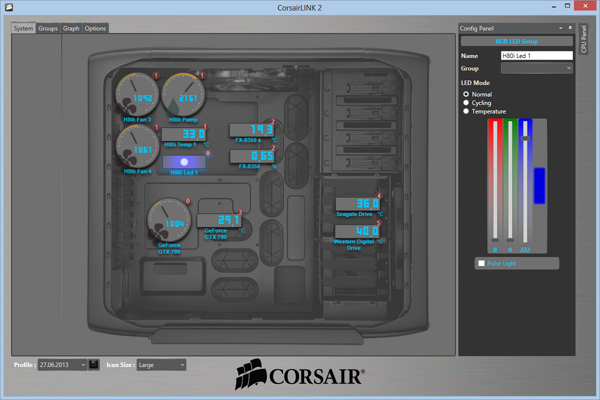Open the Group dropdown
Image resolution: width=600 pixels, height=400 pixels.
[537, 68]
